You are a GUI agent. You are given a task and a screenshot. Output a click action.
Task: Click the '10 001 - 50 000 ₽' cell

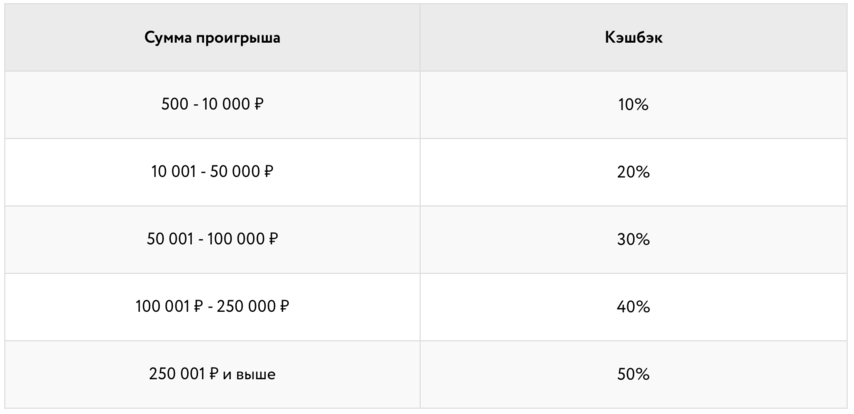tap(212, 172)
